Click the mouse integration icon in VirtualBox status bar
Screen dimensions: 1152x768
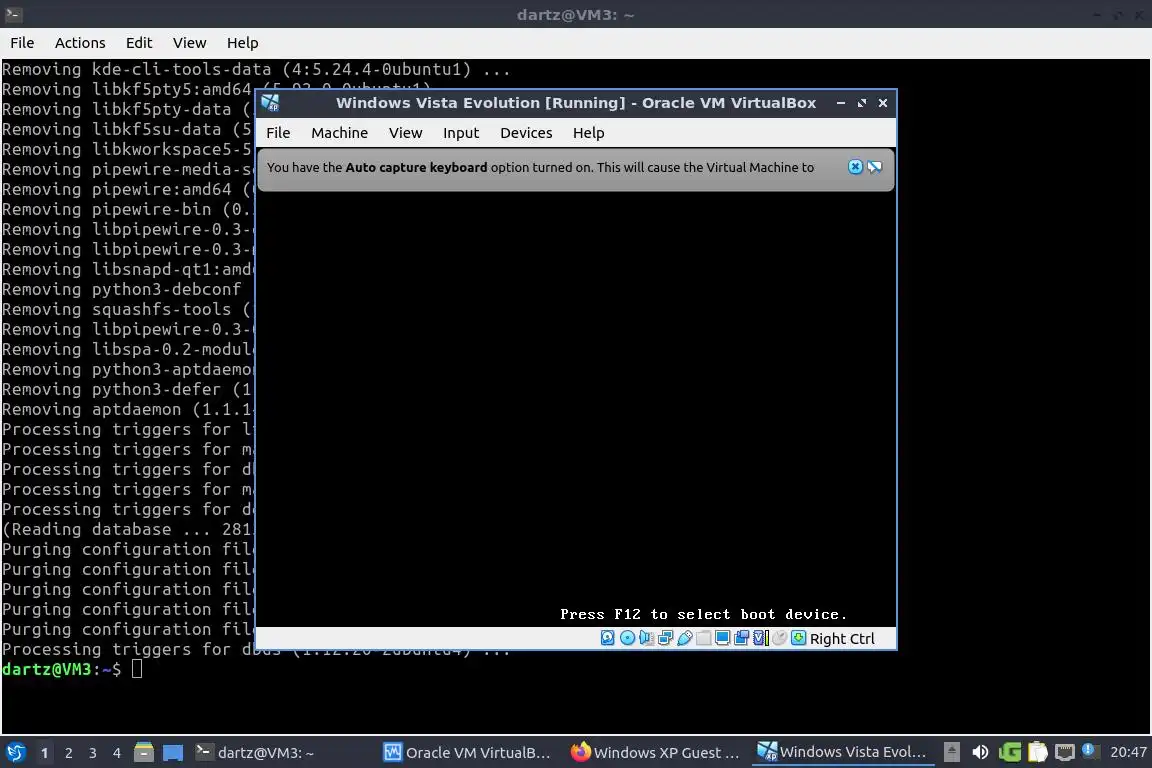(x=780, y=638)
